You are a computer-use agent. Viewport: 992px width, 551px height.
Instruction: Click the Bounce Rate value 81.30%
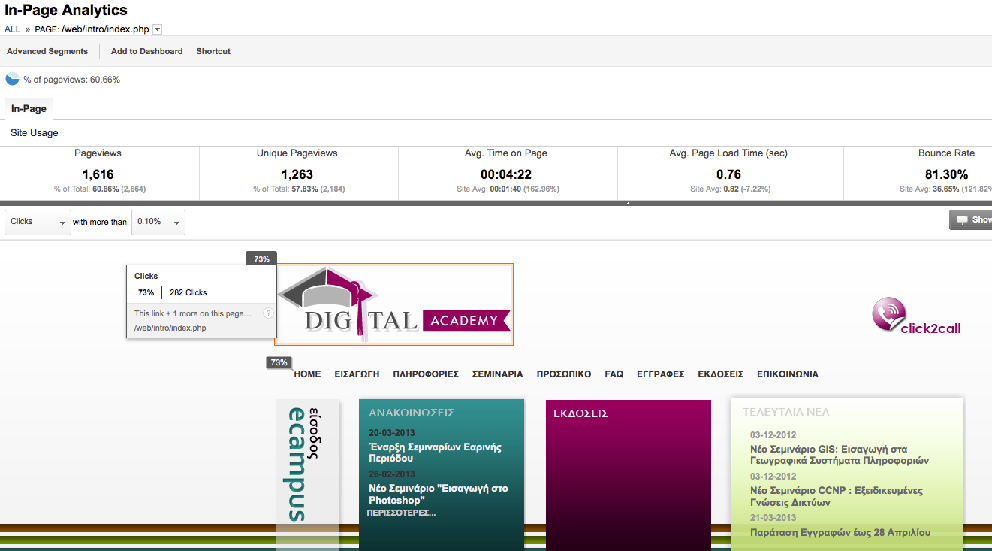coord(946,175)
